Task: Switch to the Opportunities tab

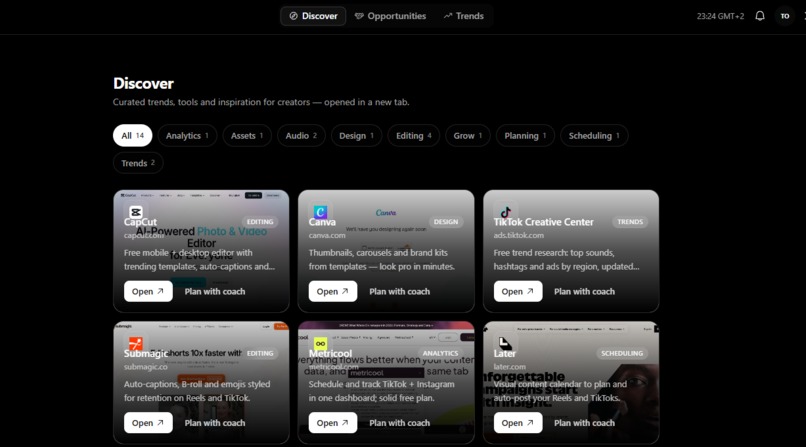Action: [x=390, y=16]
